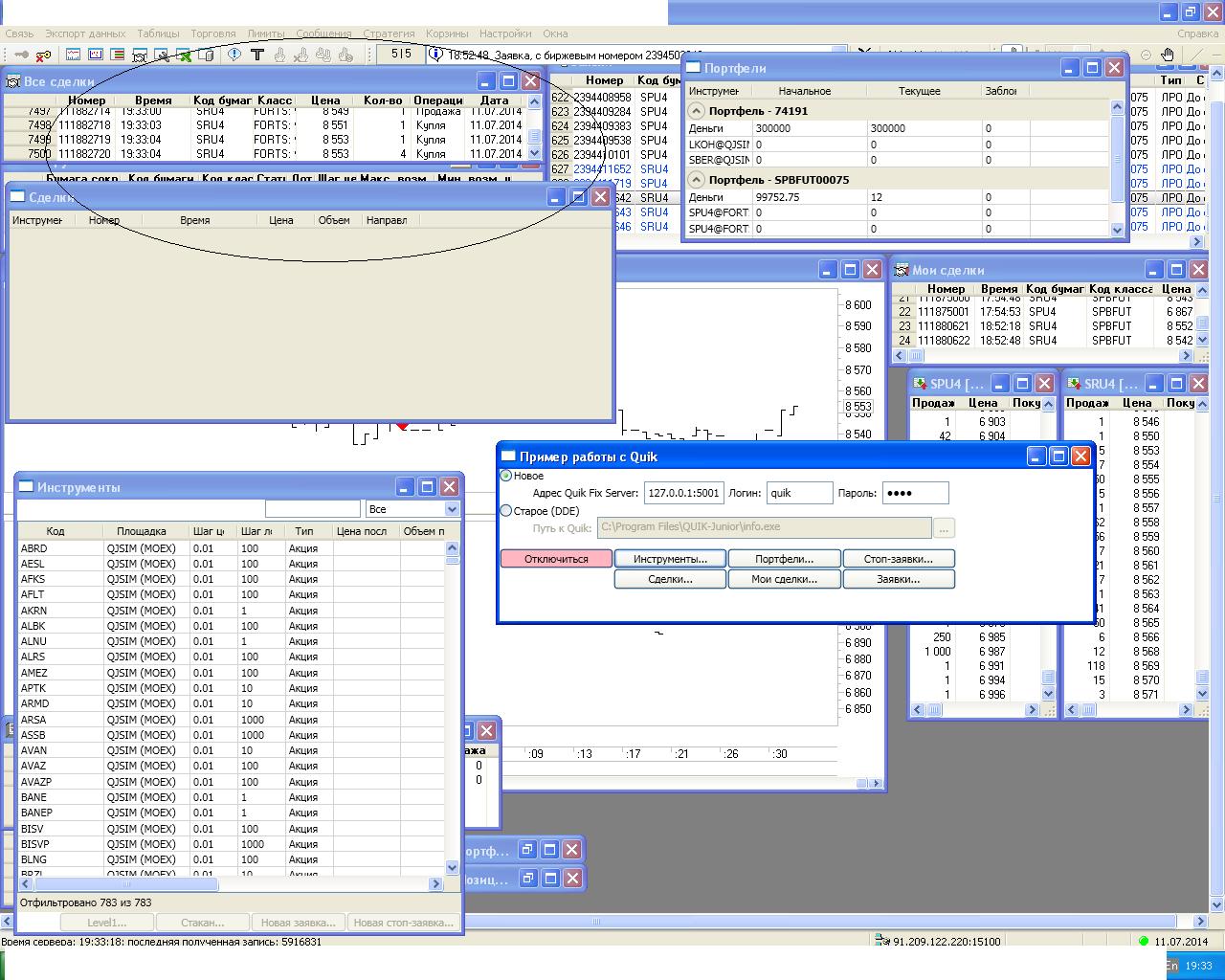Click the disconnect key icon with red cross
Viewport: 1225px width, 980px height.
point(43,55)
